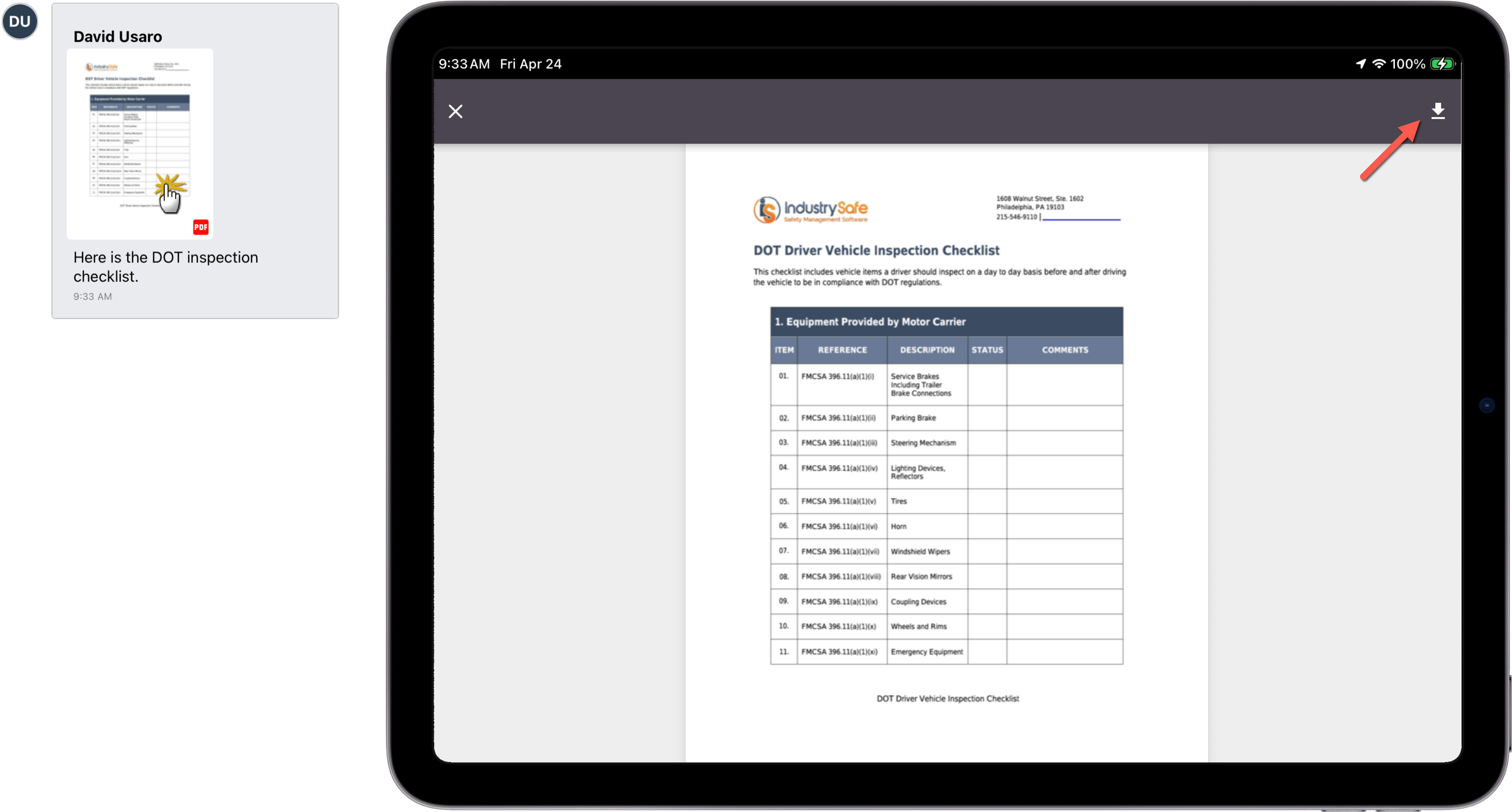Click the Lighting Devices, Reflectors cell
The image size is (1512, 812).
point(927,472)
